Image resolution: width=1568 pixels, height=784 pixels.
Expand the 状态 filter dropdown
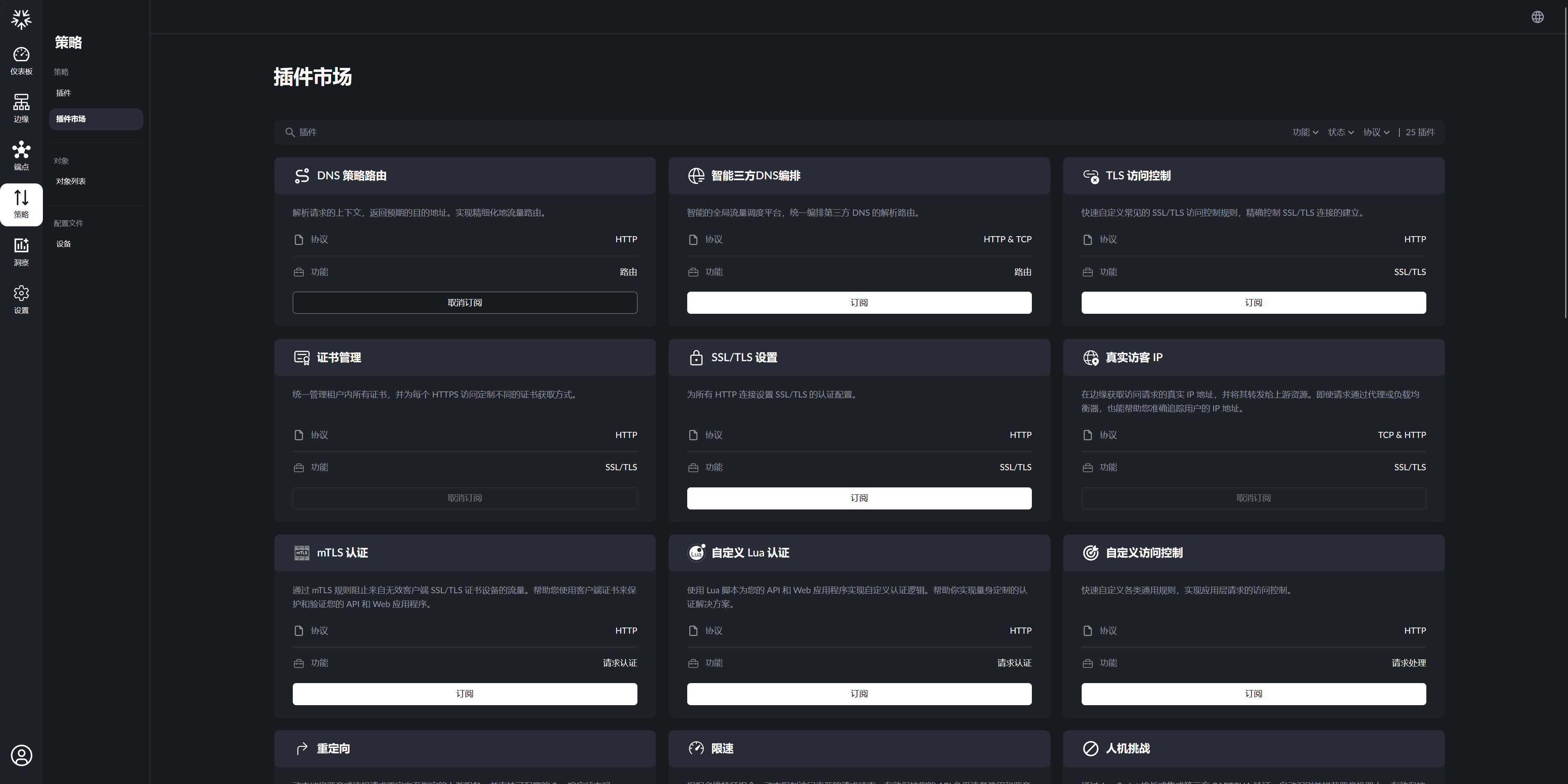(x=1340, y=132)
